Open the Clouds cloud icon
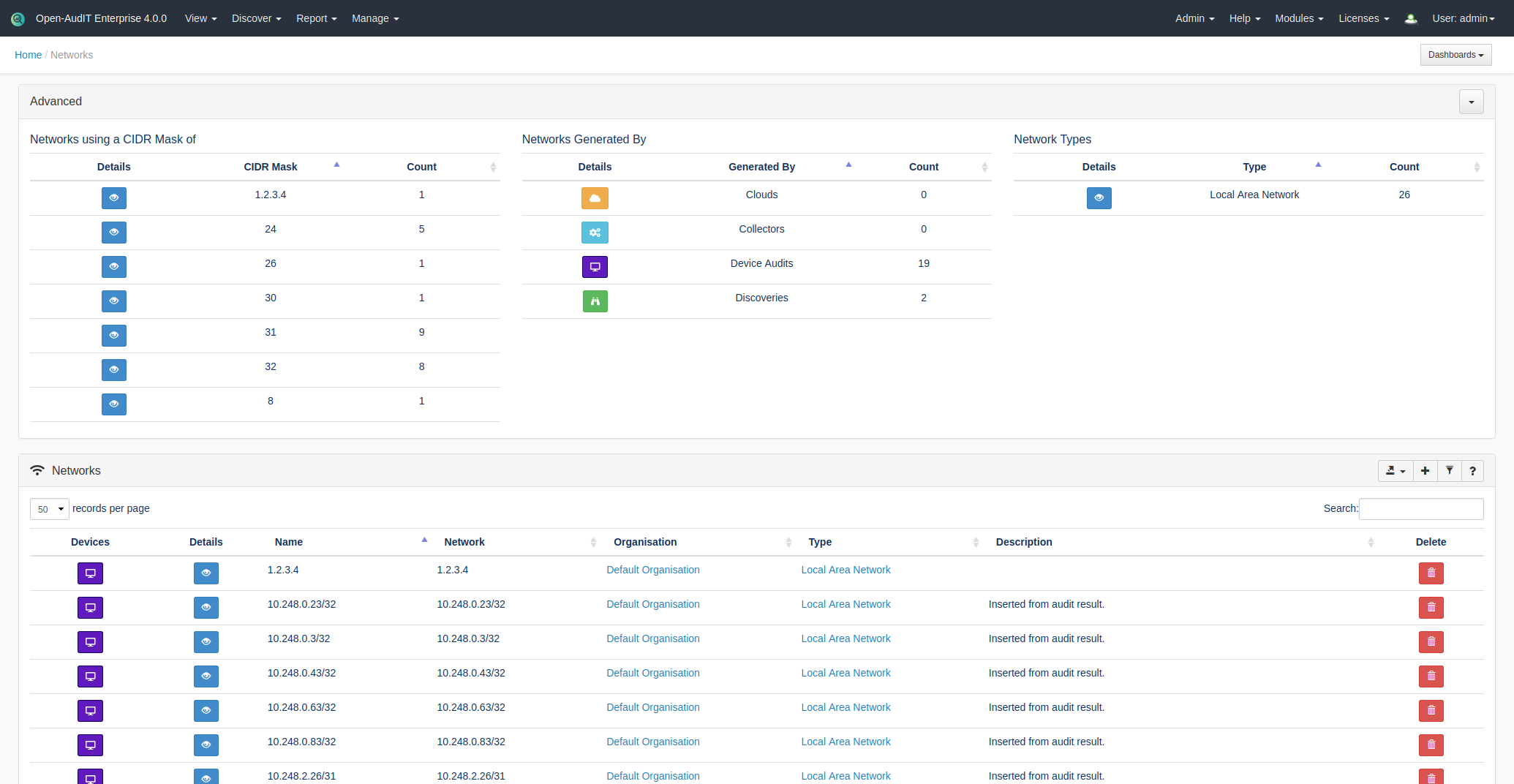Image resolution: width=1514 pixels, height=784 pixels. click(595, 198)
